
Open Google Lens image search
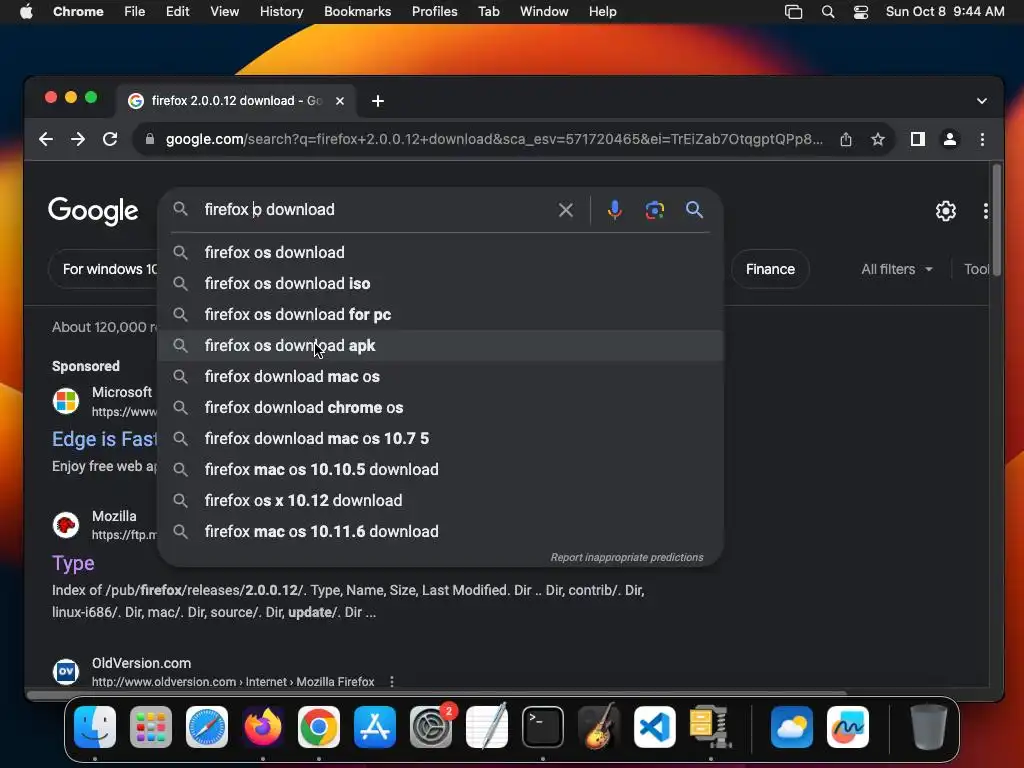point(654,210)
